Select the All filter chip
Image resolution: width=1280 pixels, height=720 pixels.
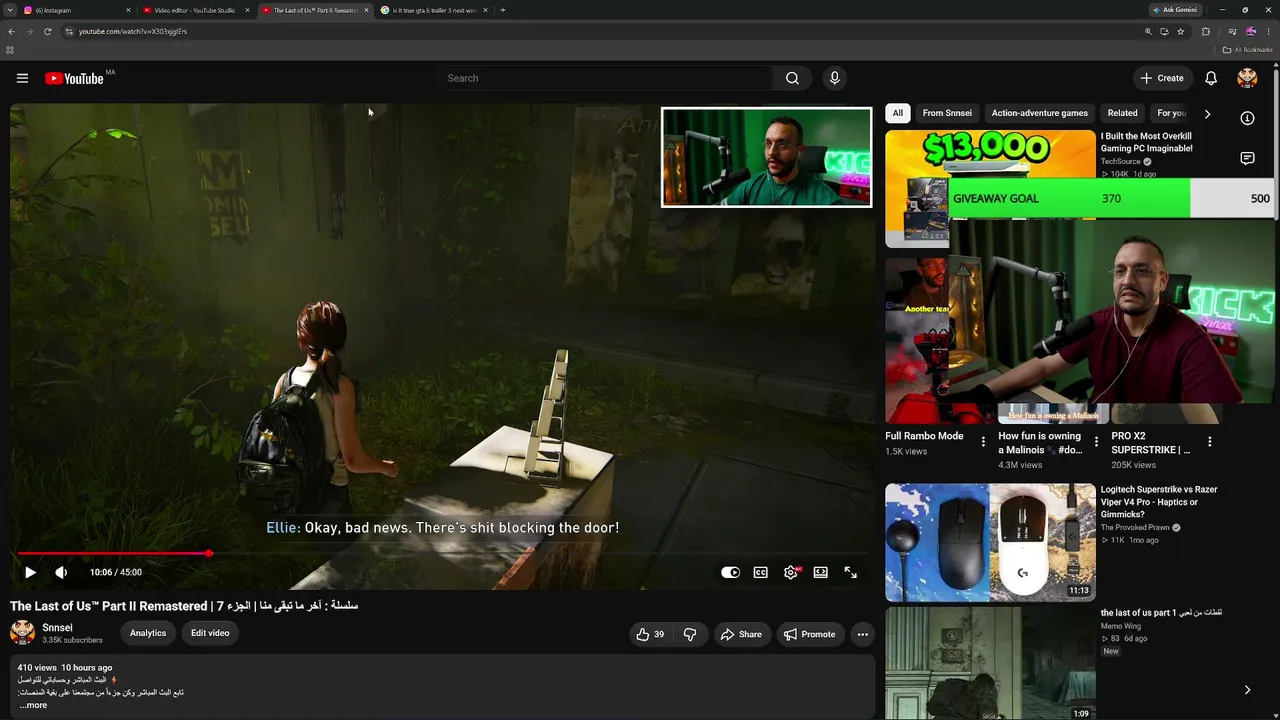(898, 113)
